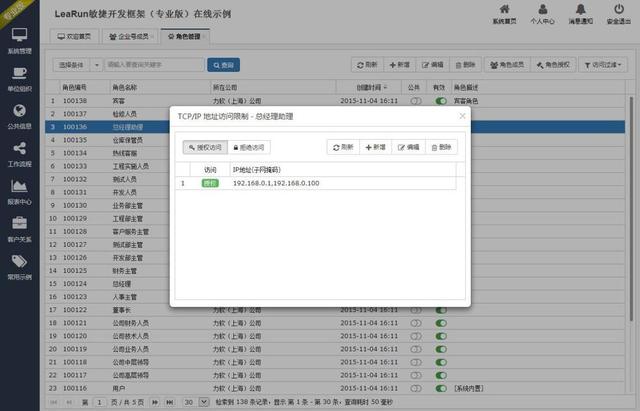Toggle 有效 switch for row 100138
This screenshot has height=411, width=640.
coord(441,101)
